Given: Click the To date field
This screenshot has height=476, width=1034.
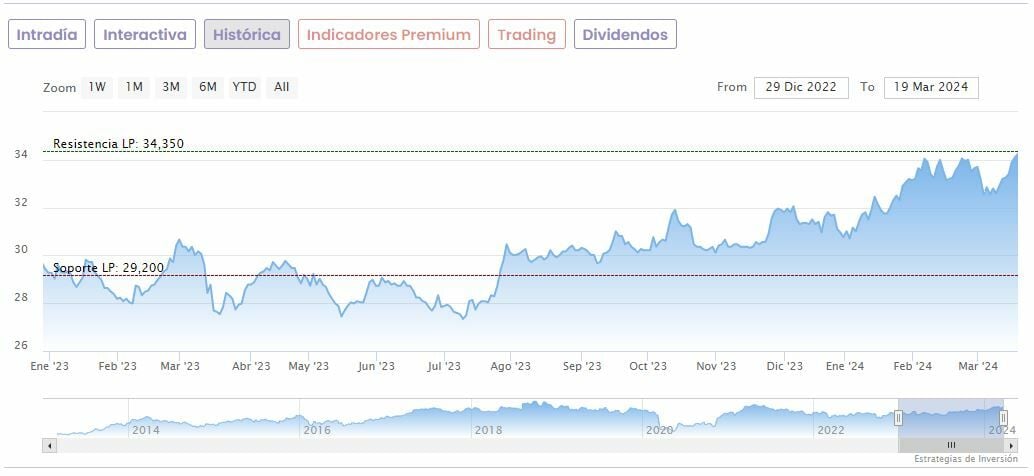Looking at the screenshot, I should pos(932,88).
